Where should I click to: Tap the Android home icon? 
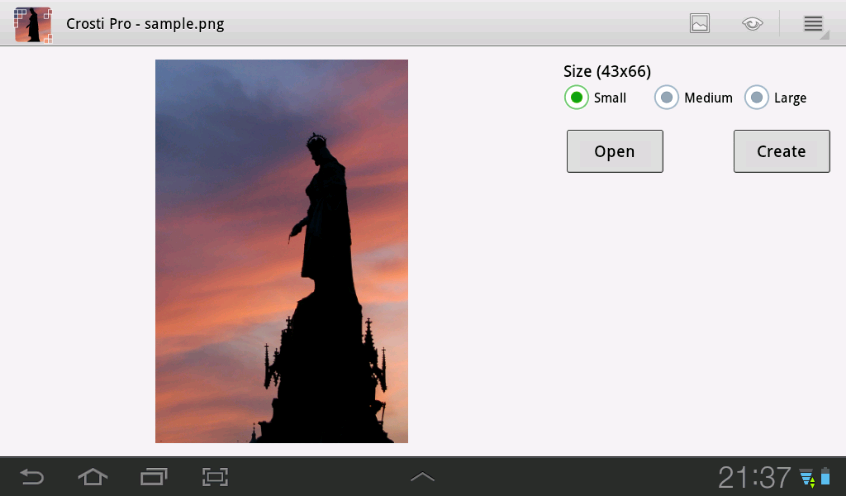[x=93, y=477]
